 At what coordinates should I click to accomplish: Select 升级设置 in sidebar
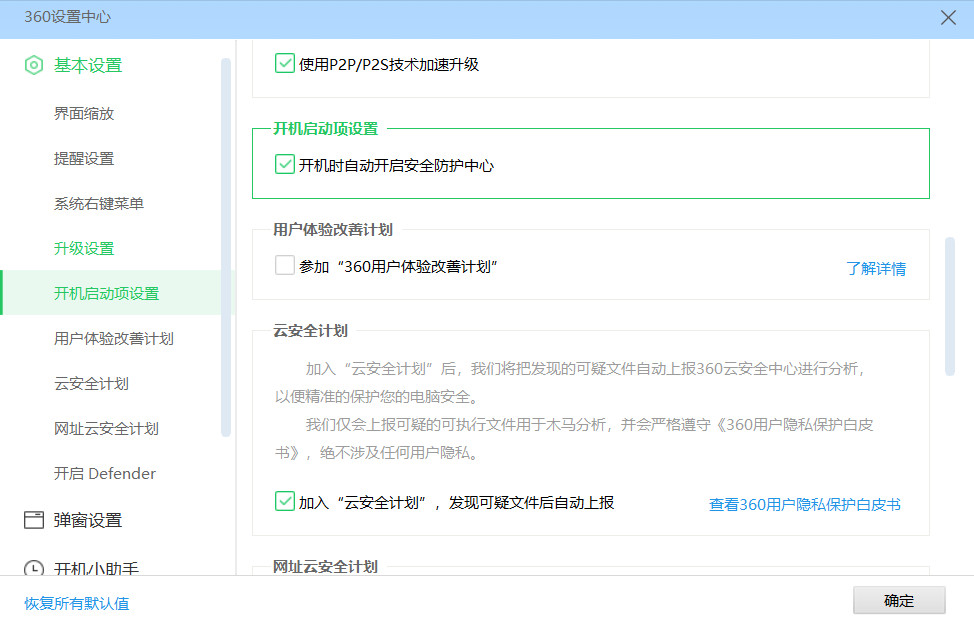point(84,248)
